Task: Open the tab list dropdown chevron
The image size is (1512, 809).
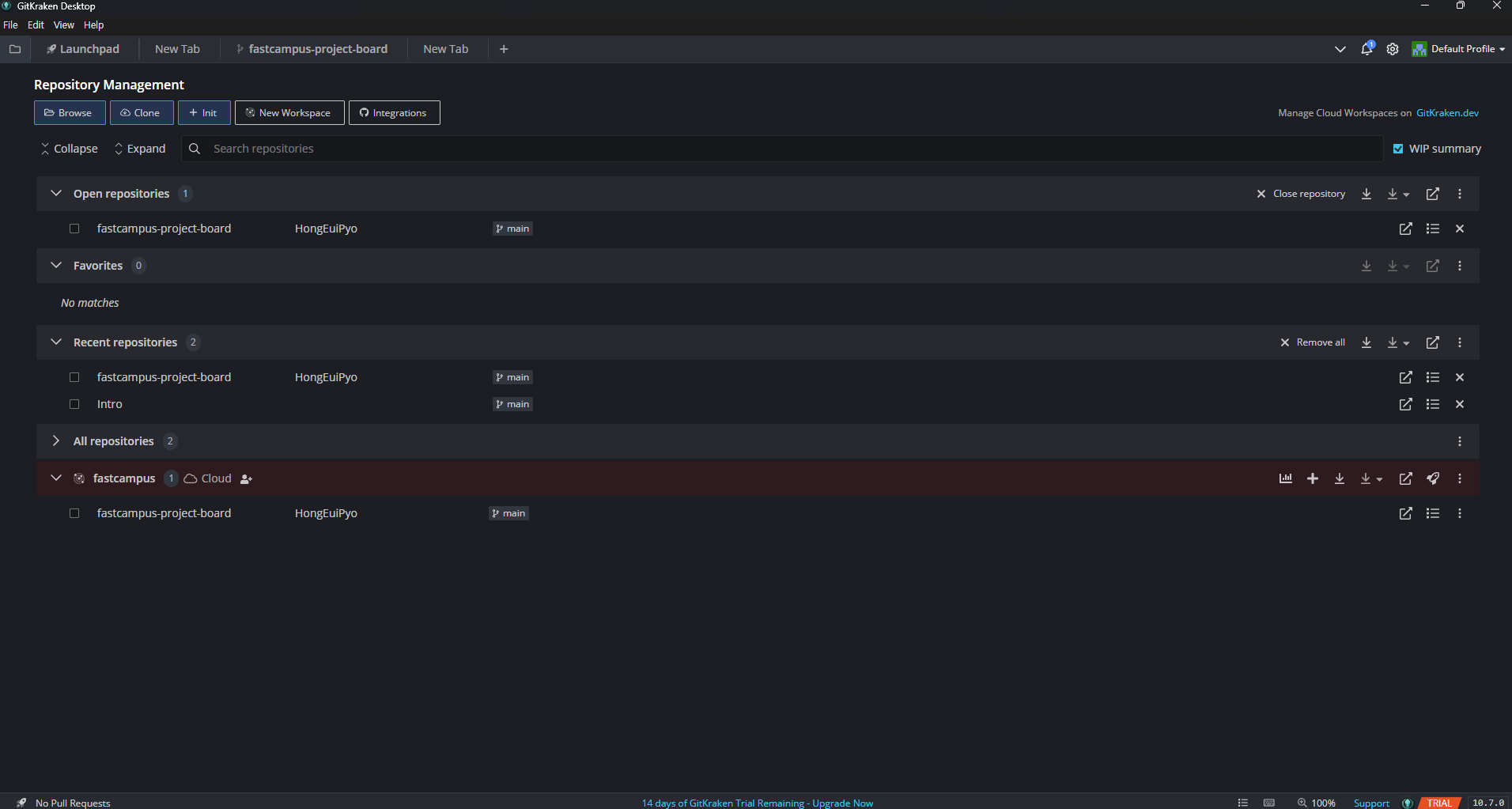Action: click(1340, 49)
